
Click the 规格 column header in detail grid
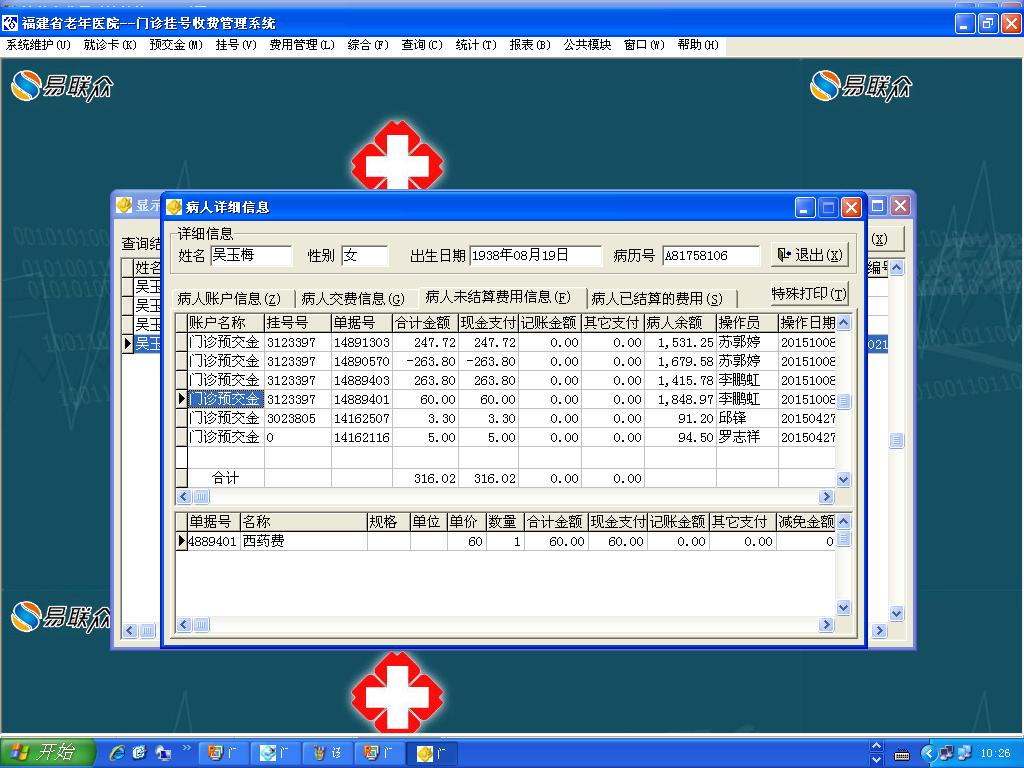point(388,522)
